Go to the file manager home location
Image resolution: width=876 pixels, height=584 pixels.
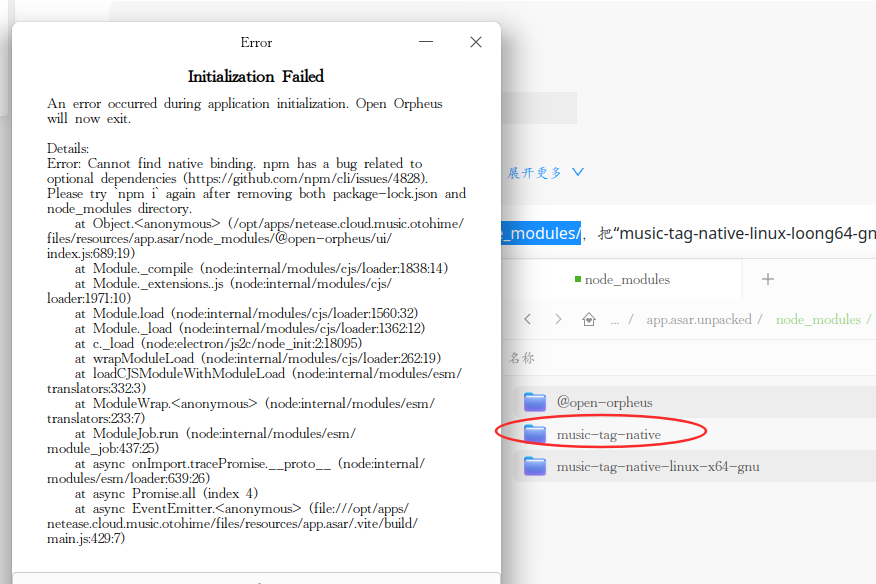pos(589,319)
